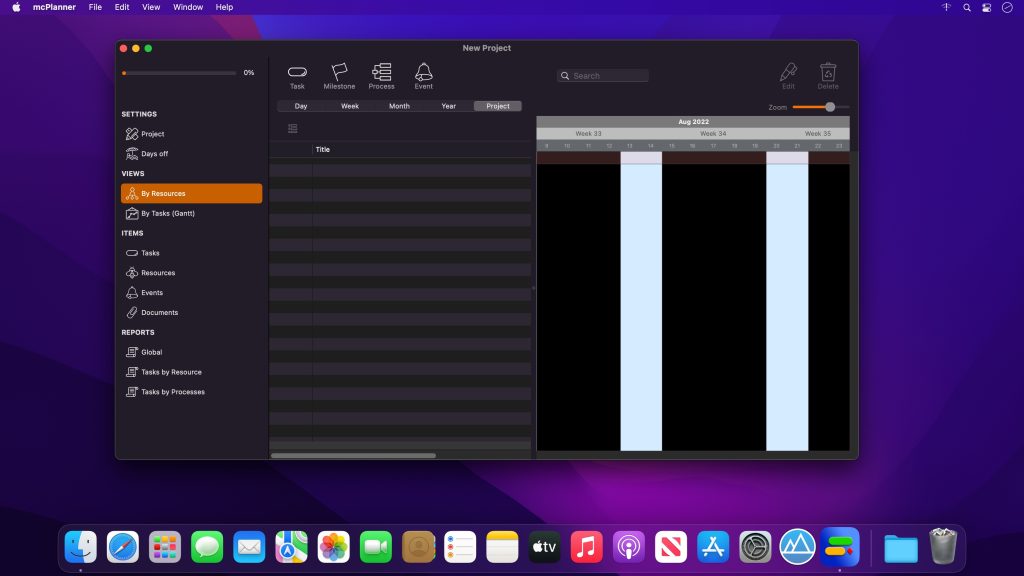Open the Tasks by Resource report
Screen dimensions: 1024x576
pyautogui.click(x=171, y=372)
